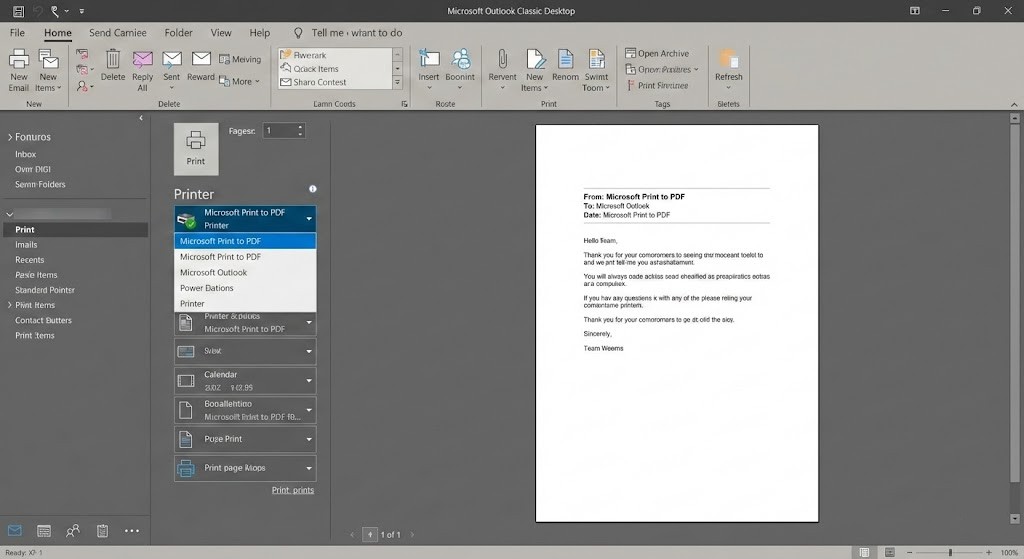Choose Printer from the dropdown list

pos(245,304)
